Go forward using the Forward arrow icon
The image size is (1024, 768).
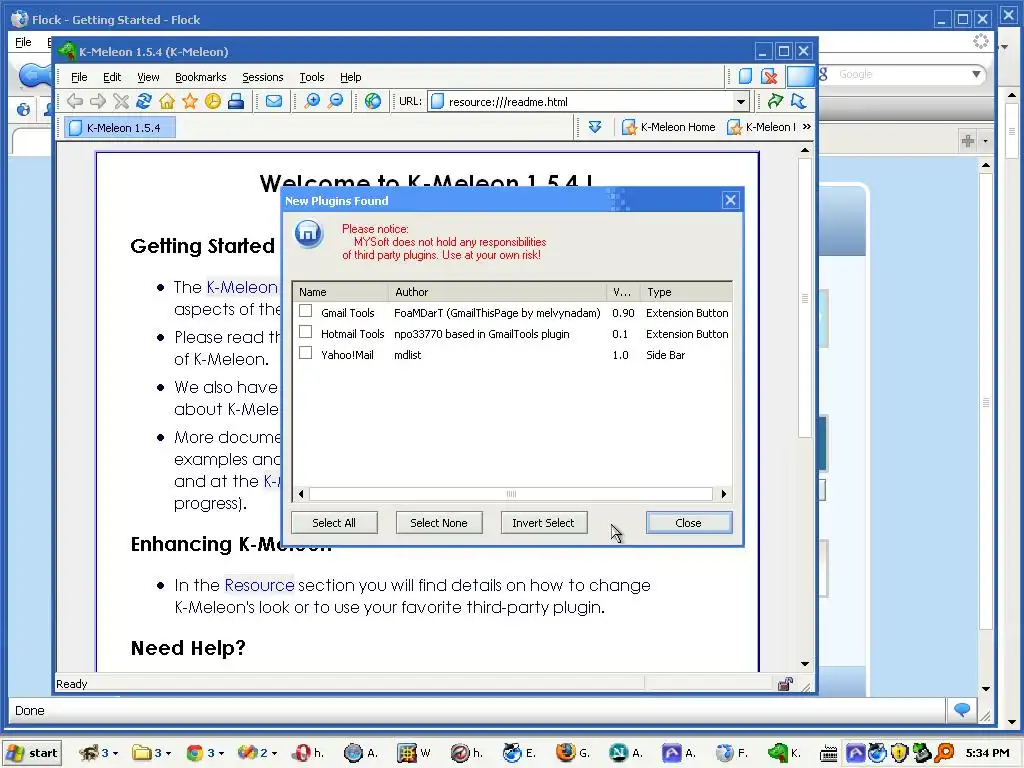[x=98, y=101]
